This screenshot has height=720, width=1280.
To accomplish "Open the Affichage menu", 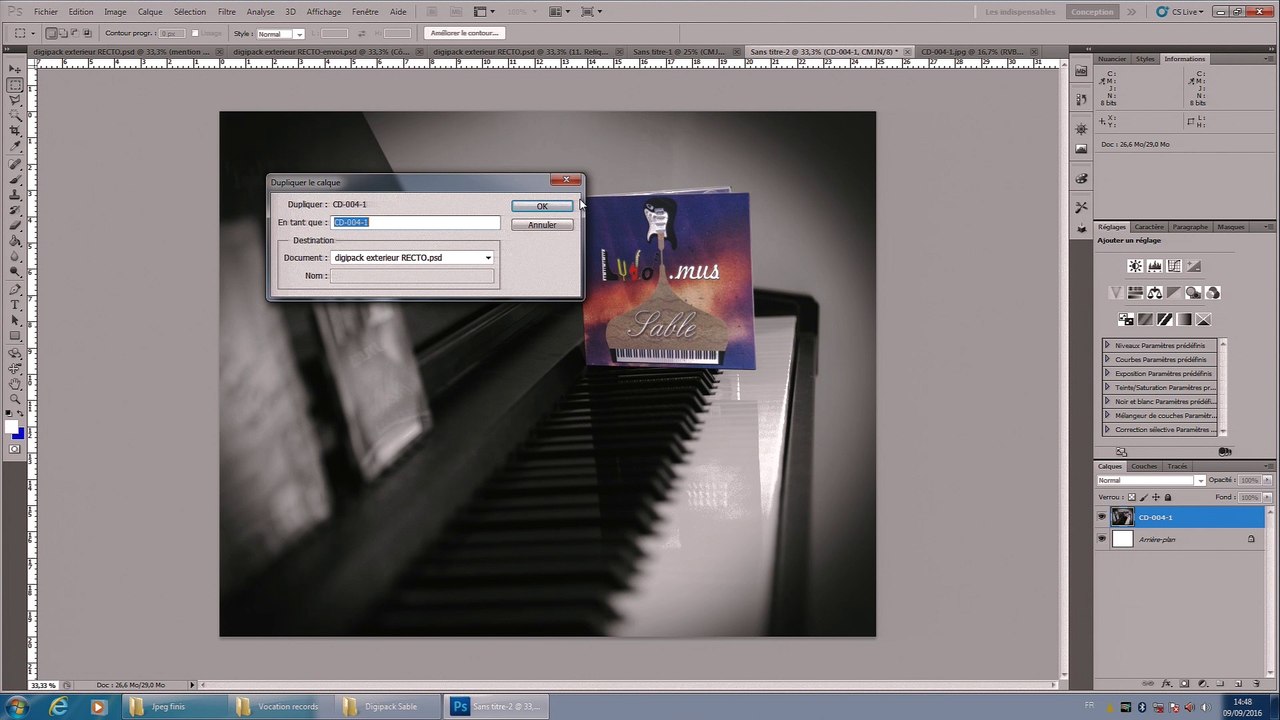I will pyautogui.click(x=324, y=12).
